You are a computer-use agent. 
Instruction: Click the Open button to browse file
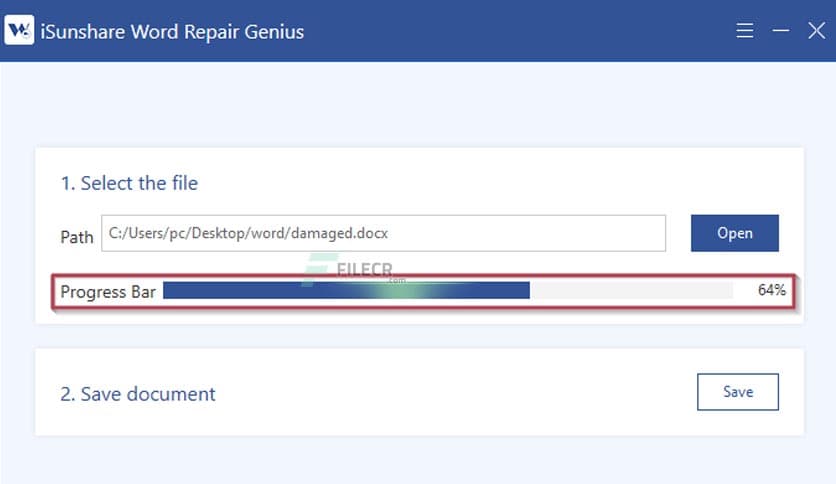coord(735,233)
